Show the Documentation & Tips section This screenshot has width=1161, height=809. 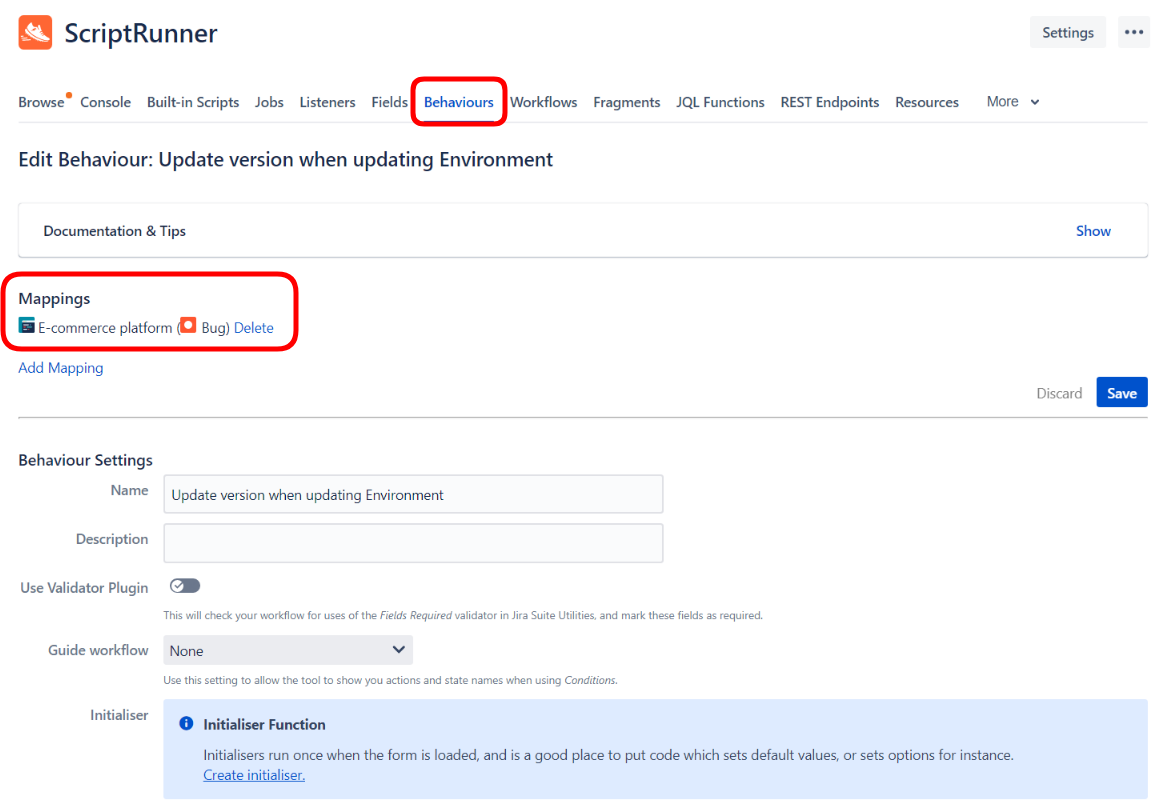pyautogui.click(x=1093, y=231)
